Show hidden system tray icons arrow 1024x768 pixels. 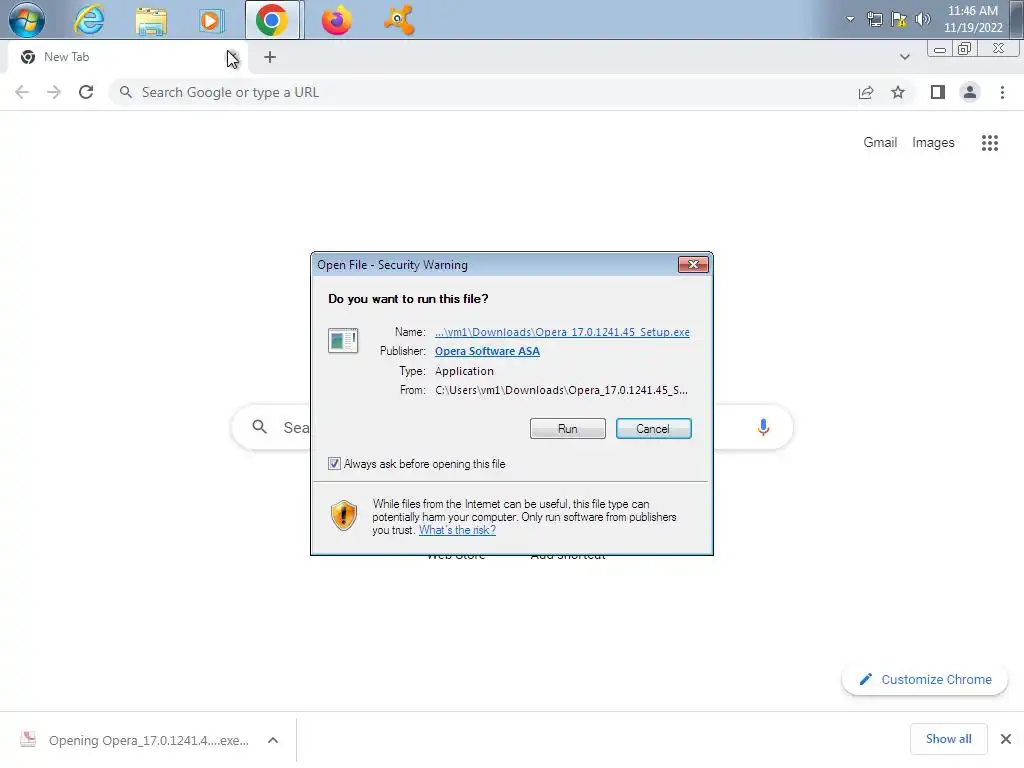(850, 19)
